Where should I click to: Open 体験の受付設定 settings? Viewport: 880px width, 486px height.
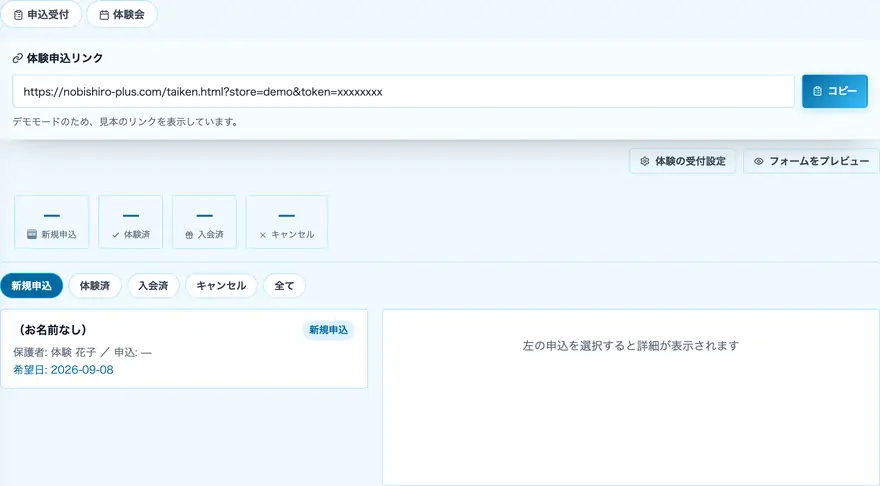click(682, 161)
